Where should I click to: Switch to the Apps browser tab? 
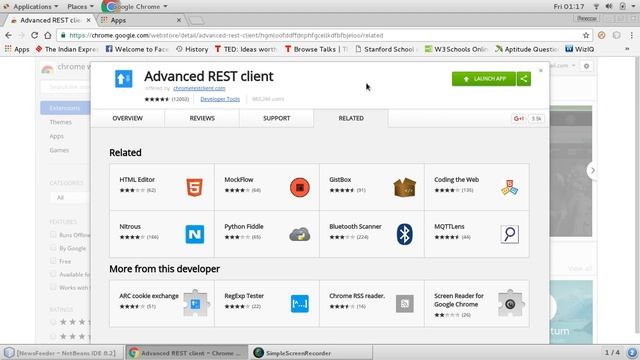pos(141,20)
